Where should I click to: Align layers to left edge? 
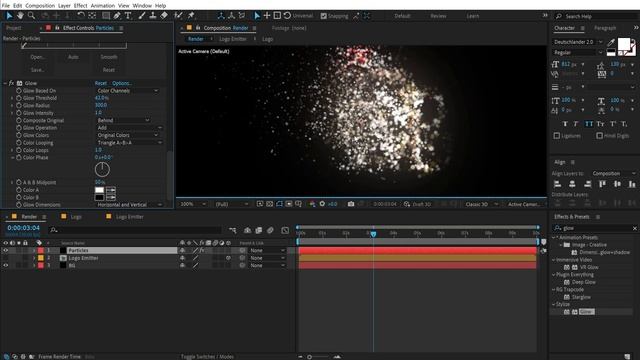tap(557, 184)
